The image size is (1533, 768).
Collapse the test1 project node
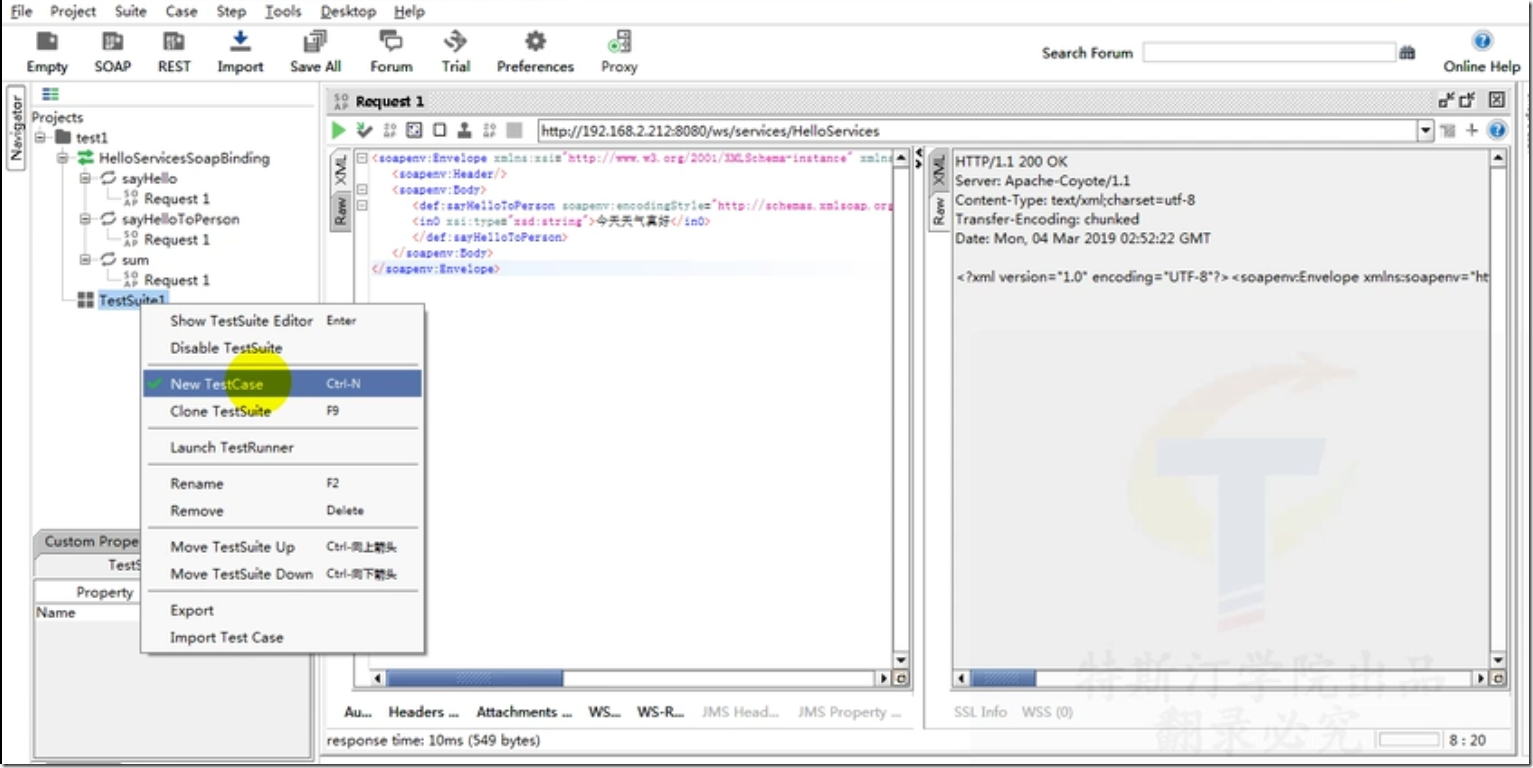41,137
